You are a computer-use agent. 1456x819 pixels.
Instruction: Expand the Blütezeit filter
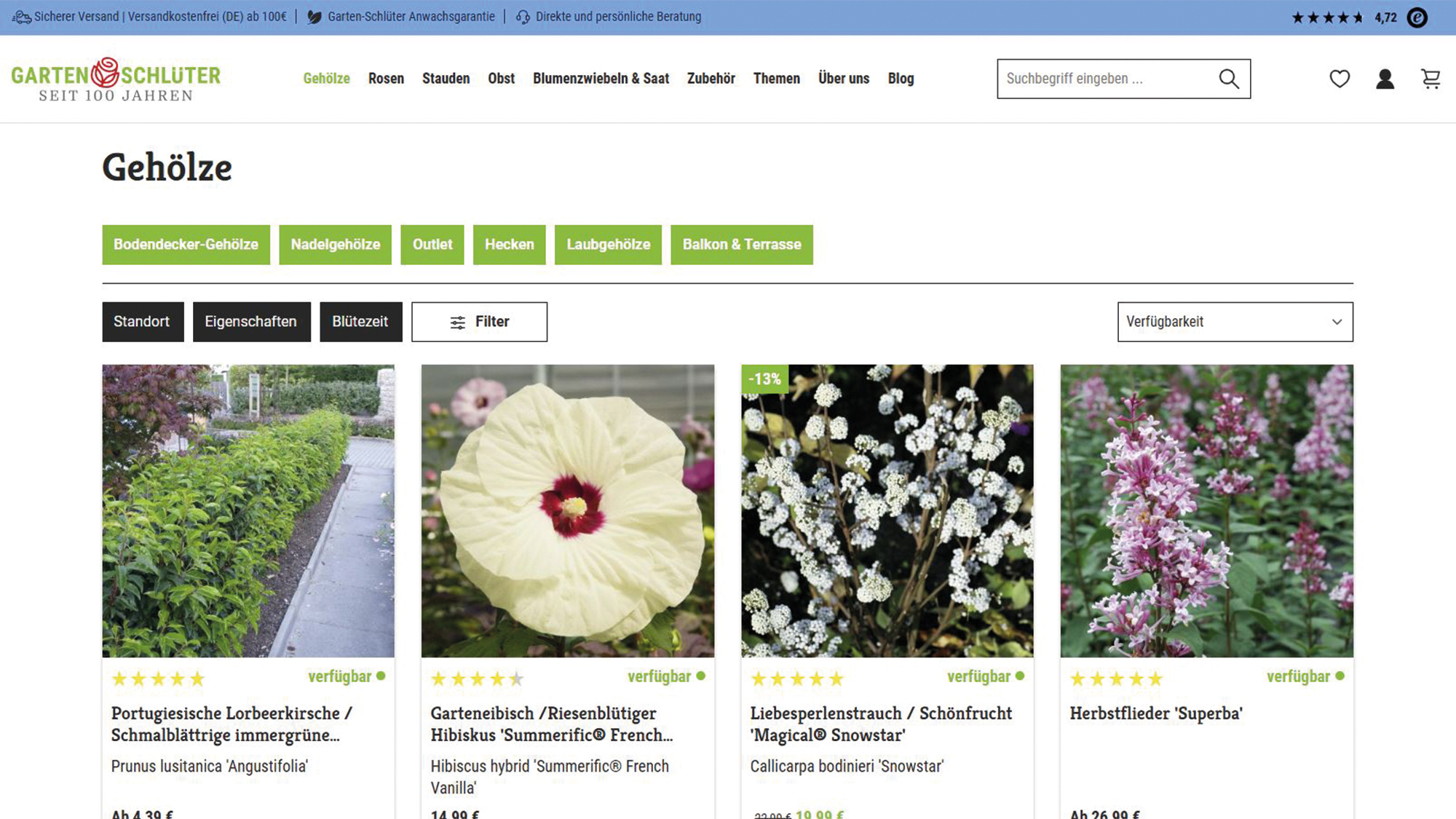tap(360, 322)
